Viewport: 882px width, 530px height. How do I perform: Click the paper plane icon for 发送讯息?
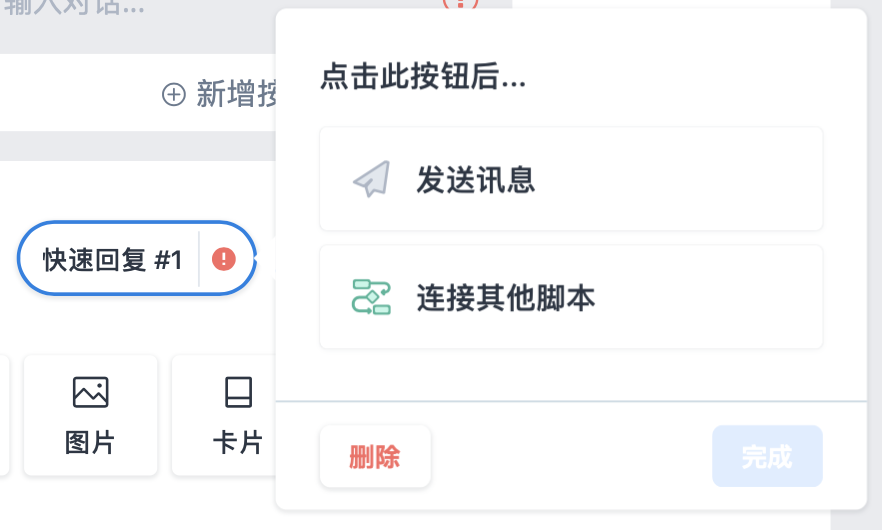(371, 179)
